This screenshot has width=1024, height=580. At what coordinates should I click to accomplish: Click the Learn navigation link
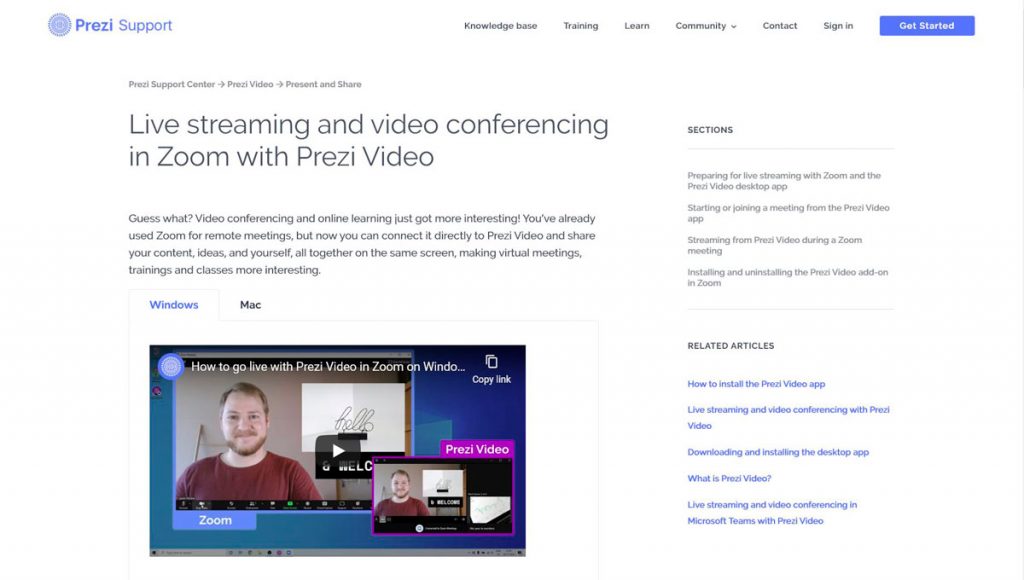point(636,26)
